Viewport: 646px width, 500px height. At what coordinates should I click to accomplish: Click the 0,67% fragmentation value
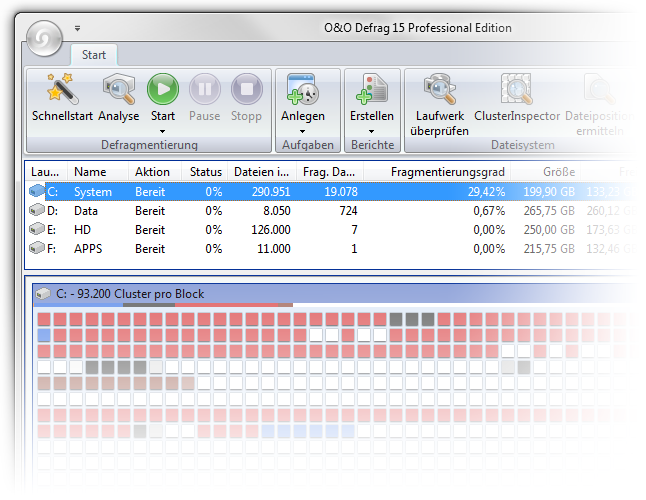click(x=489, y=211)
